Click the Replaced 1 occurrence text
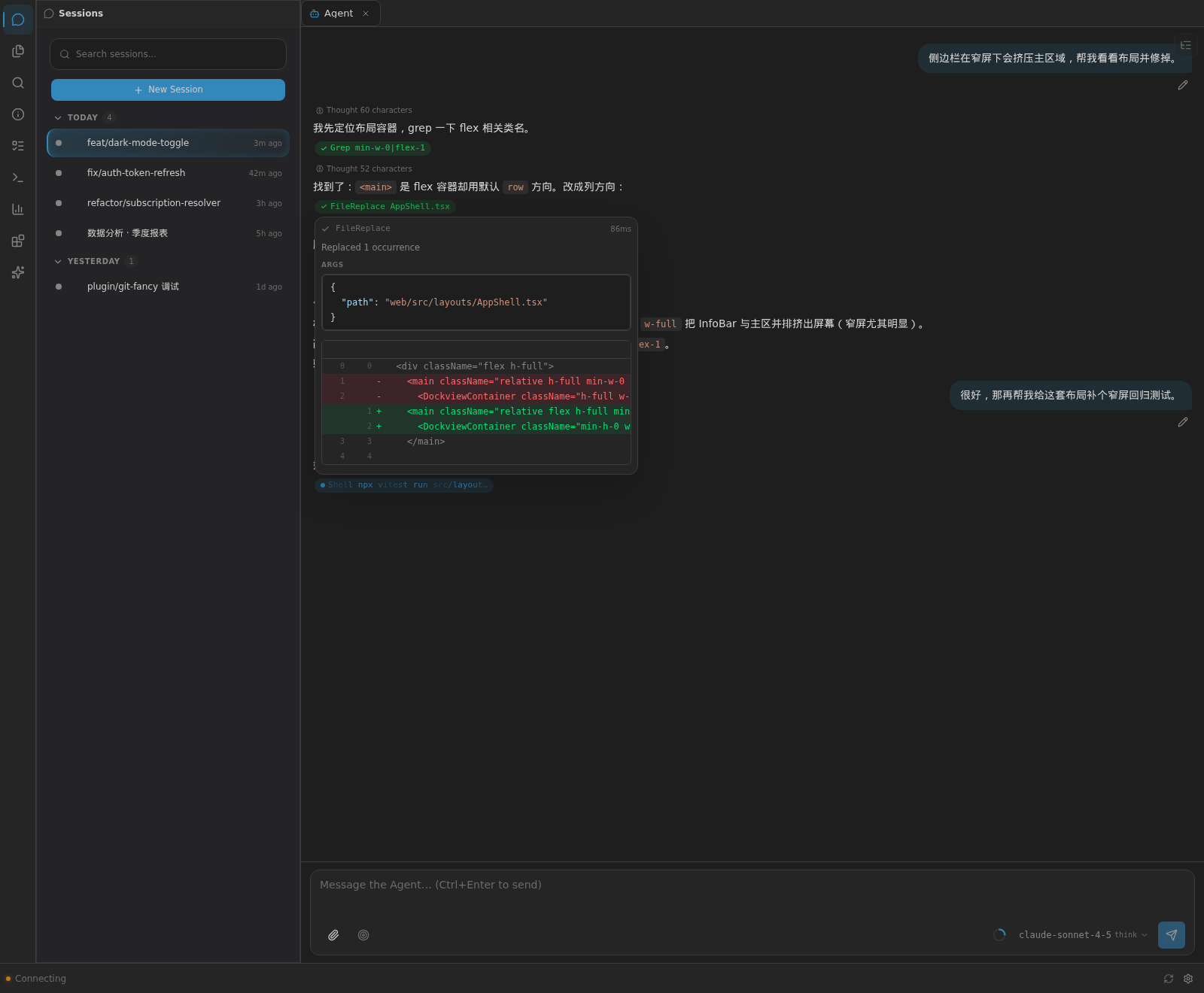This screenshot has height=993, width=1204. [x=370, y=247]
